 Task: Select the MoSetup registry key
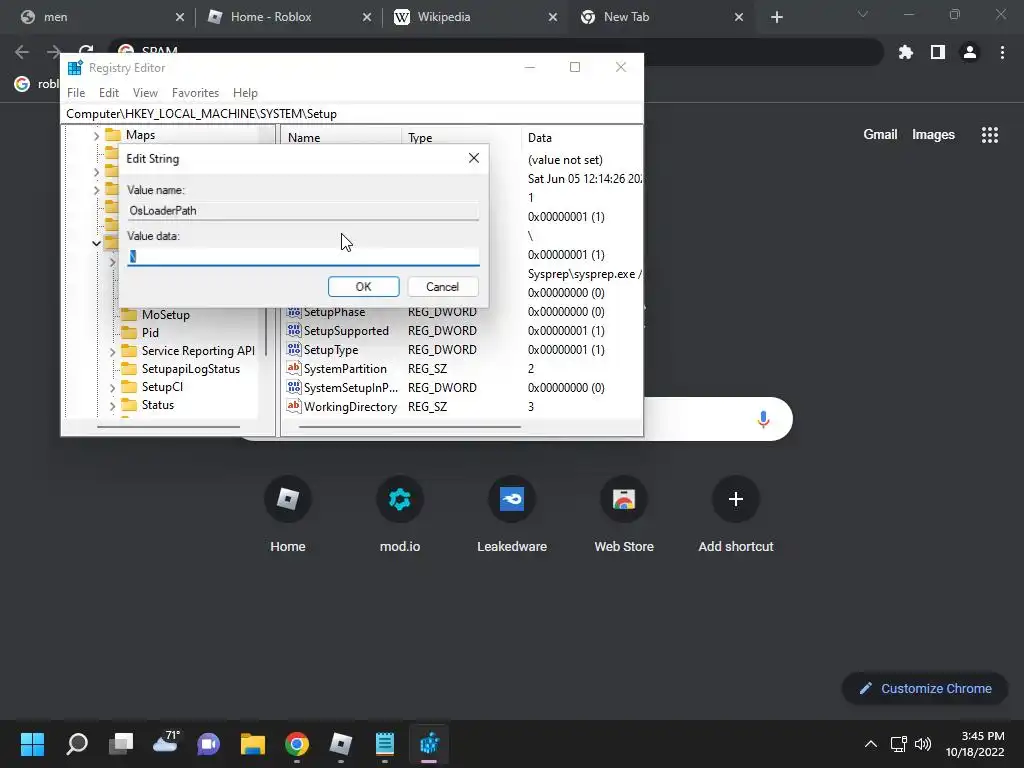(x=165, y=315)
